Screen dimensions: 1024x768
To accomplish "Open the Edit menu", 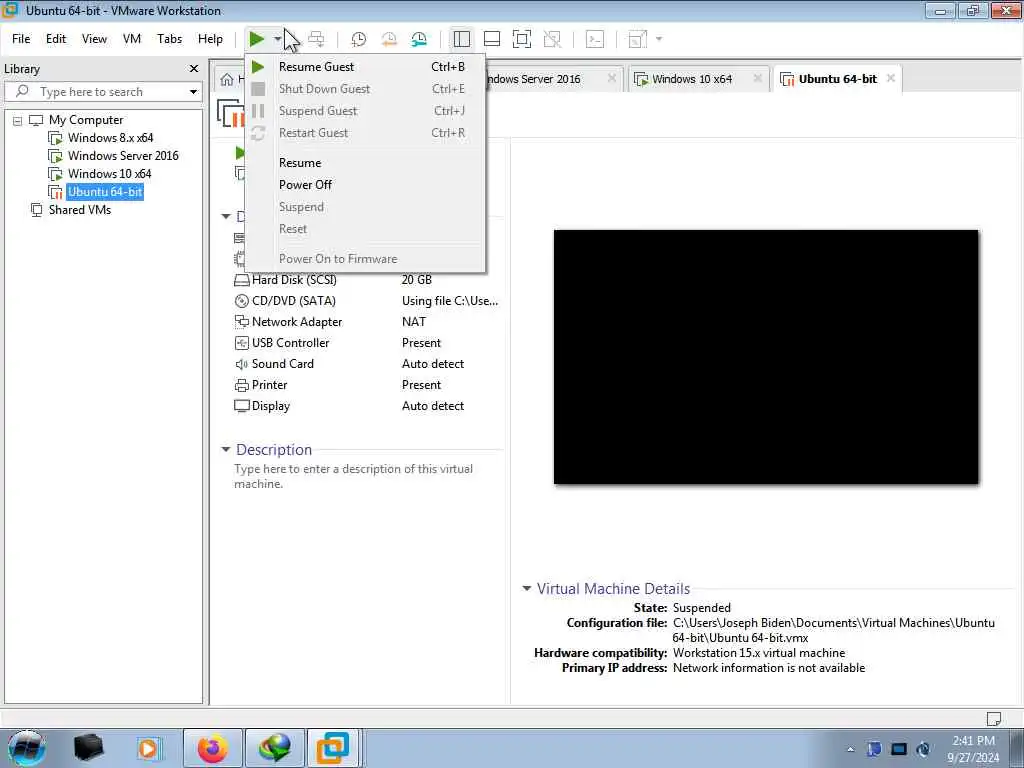I will click(56, 39).
